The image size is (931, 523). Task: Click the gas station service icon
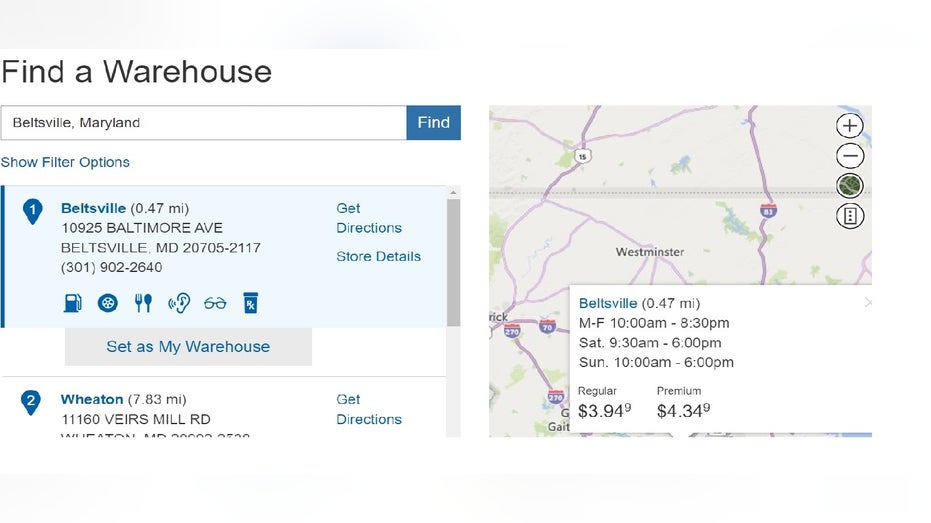(72, 303)
